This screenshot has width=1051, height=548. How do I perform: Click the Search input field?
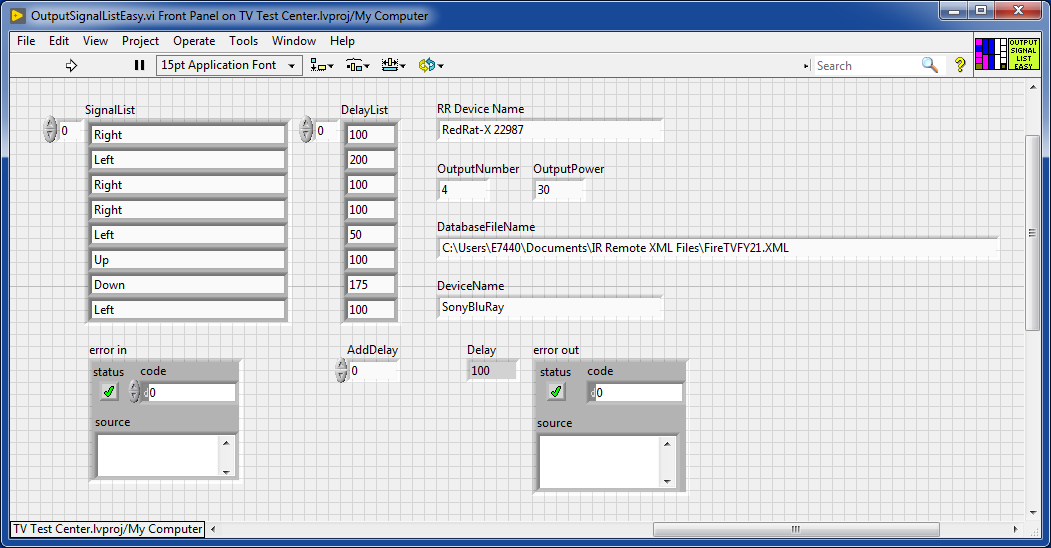[x=866, y=66]
